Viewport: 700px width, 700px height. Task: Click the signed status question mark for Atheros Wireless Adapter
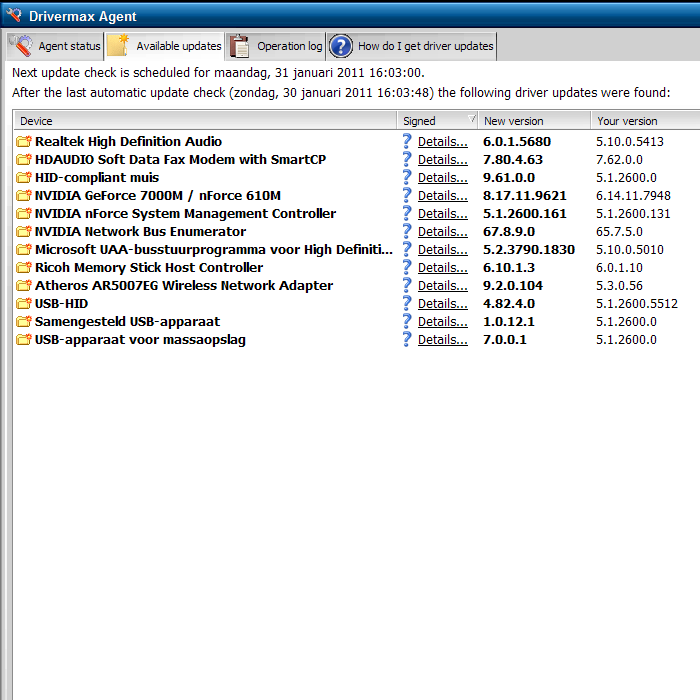click(407, 285)
